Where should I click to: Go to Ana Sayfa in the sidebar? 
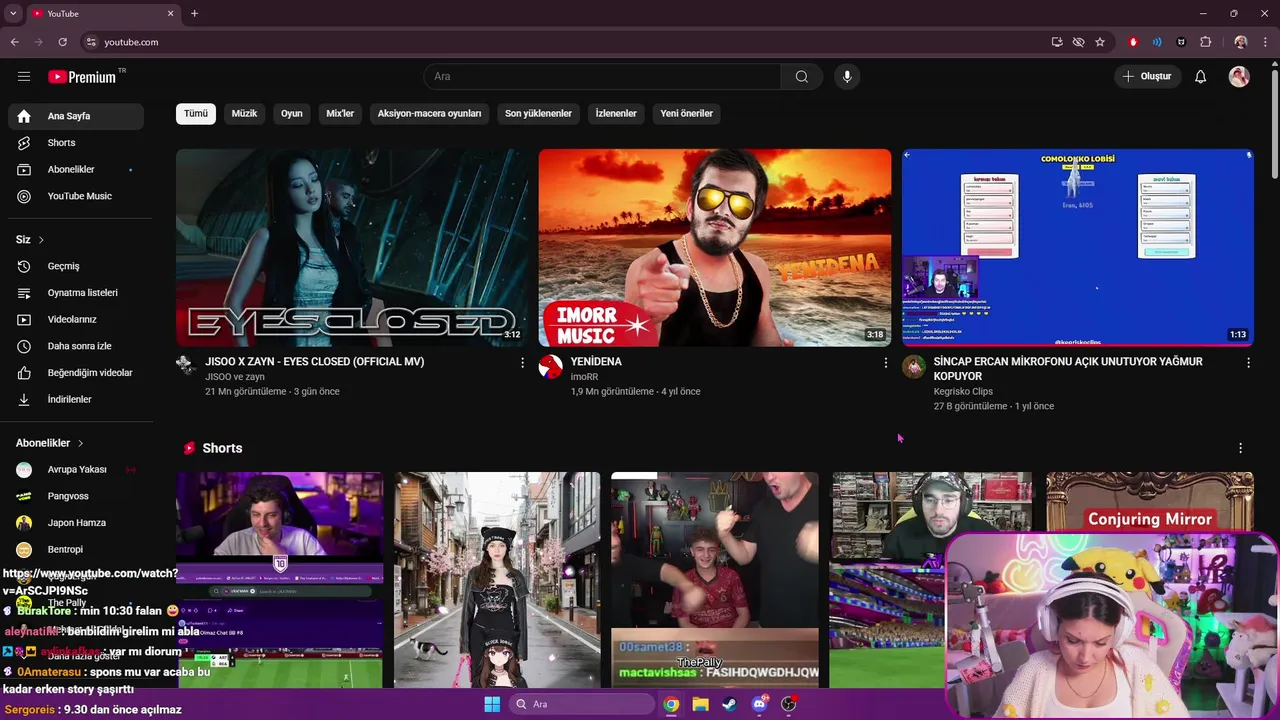[76, 116]
